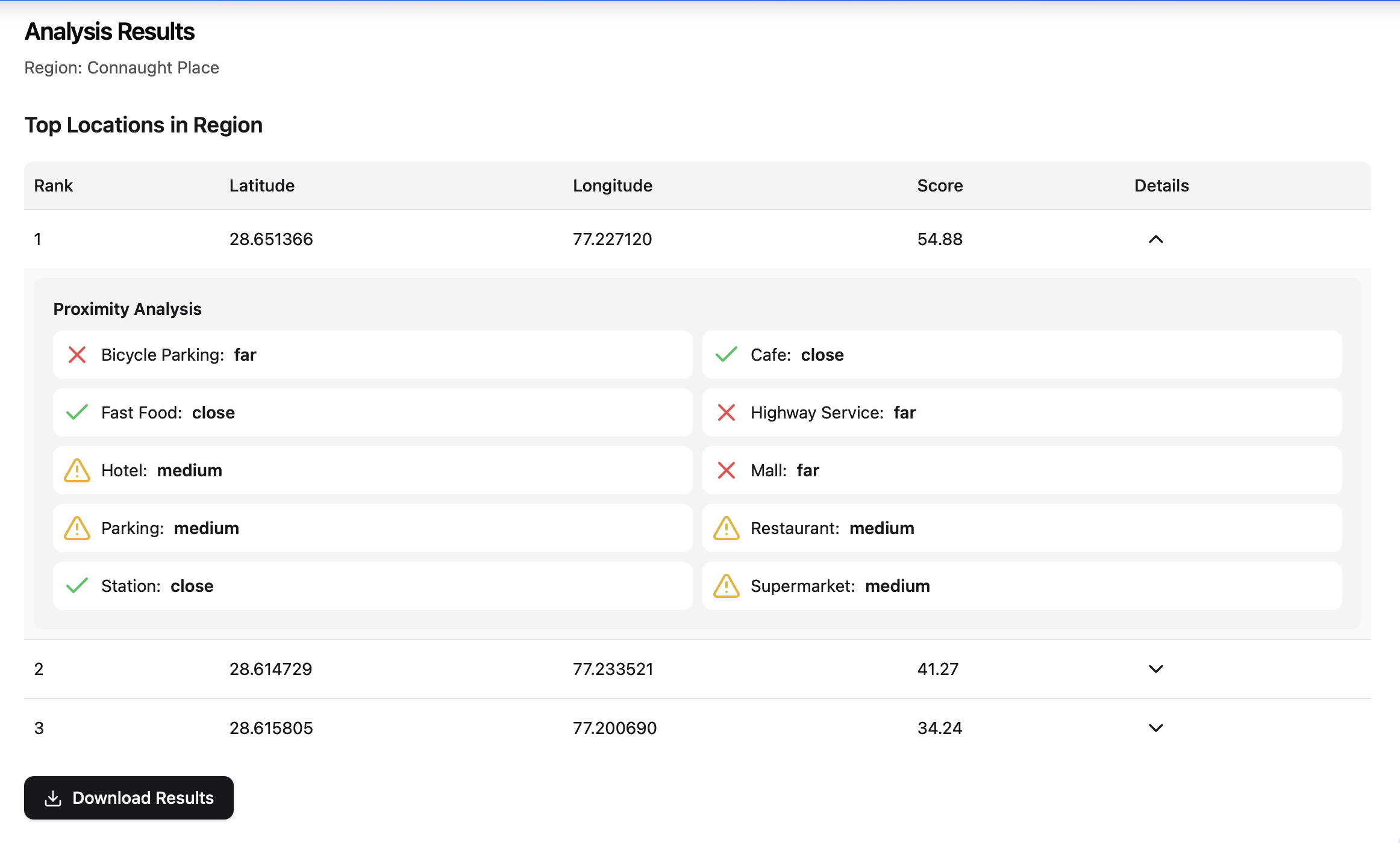Click the Supermarket: medium label
This screenshot has height=843, width=1400.
click(x=840, y=586)
